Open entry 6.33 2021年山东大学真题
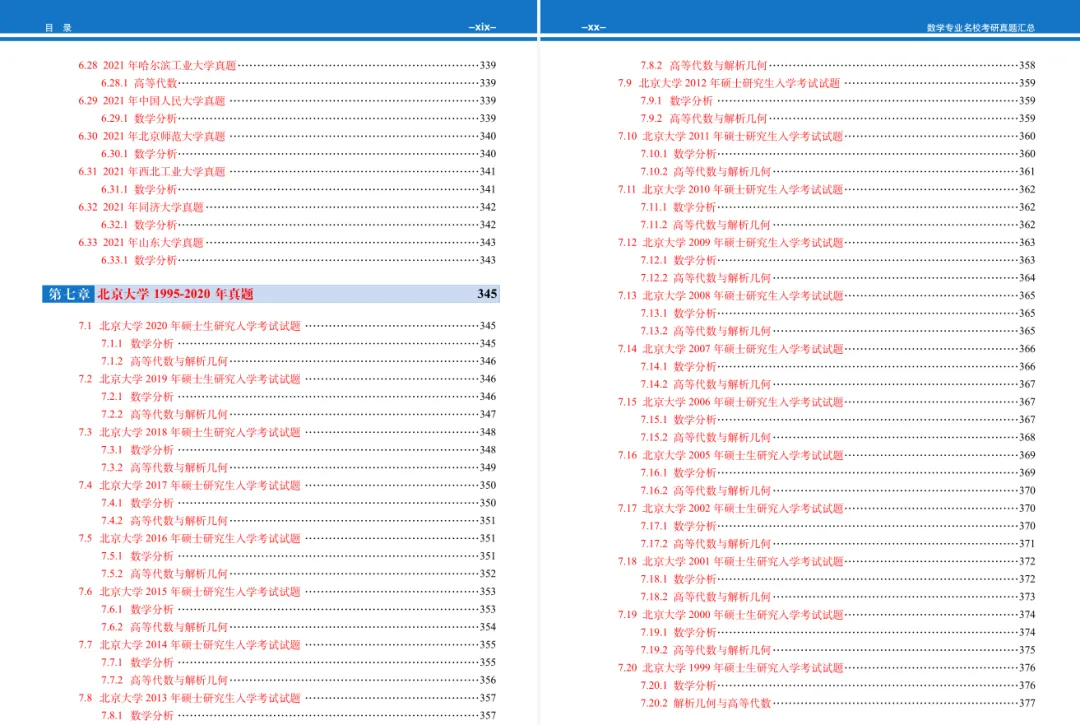The height and width of the screenshot is (725, 1080). point(287,242)
